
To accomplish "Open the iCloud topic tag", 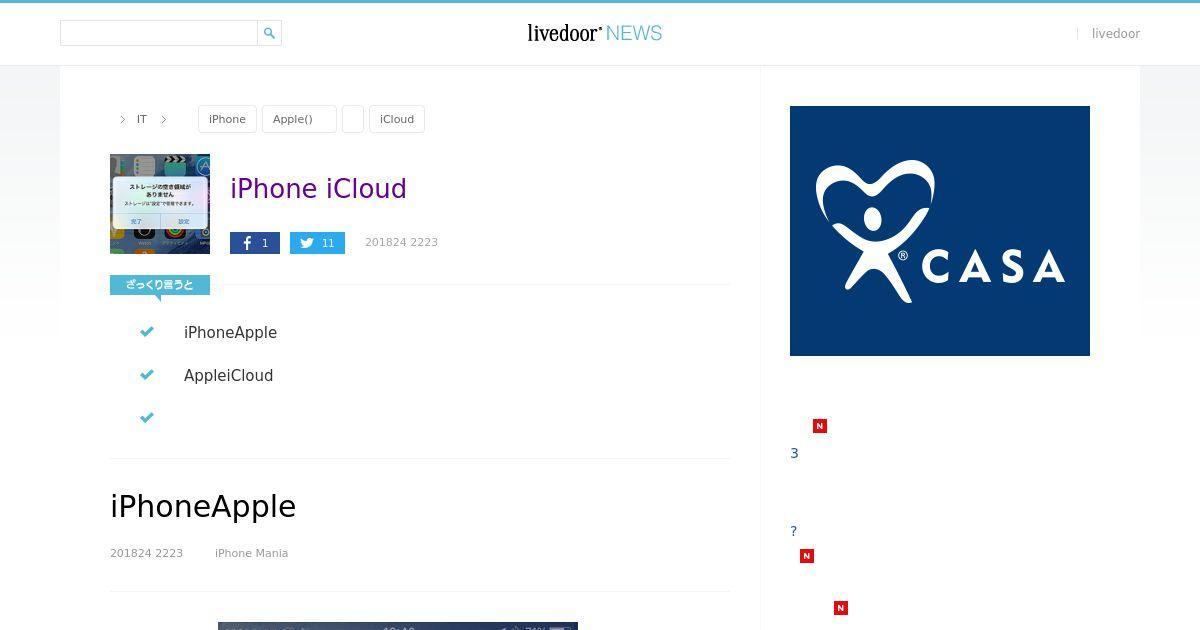I will [x=397, y=119].
